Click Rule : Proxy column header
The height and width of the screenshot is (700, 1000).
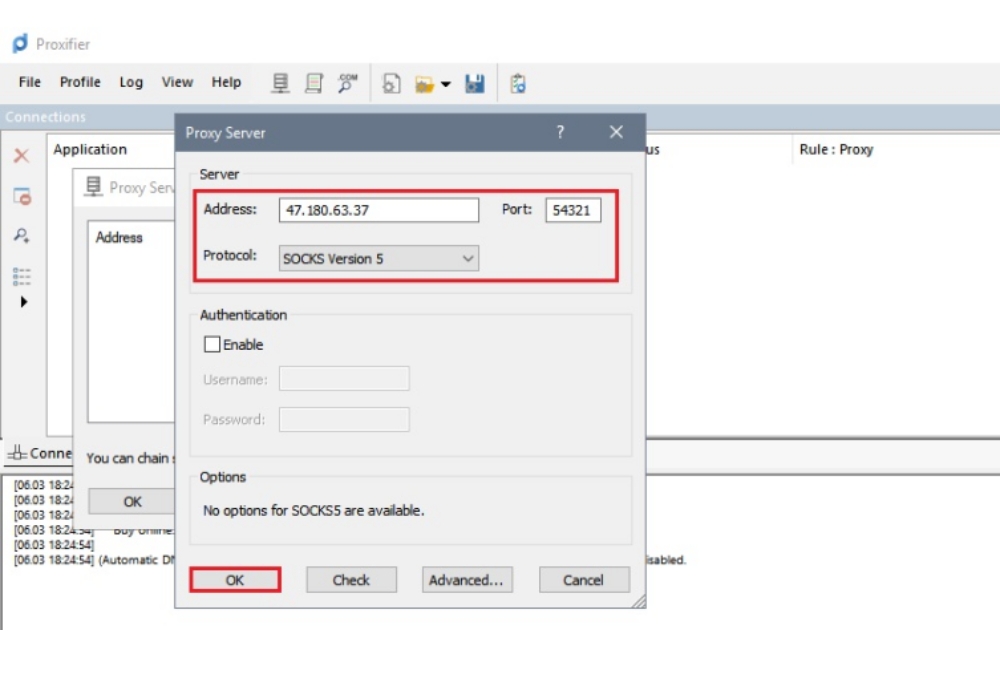(x=836, y=149)
